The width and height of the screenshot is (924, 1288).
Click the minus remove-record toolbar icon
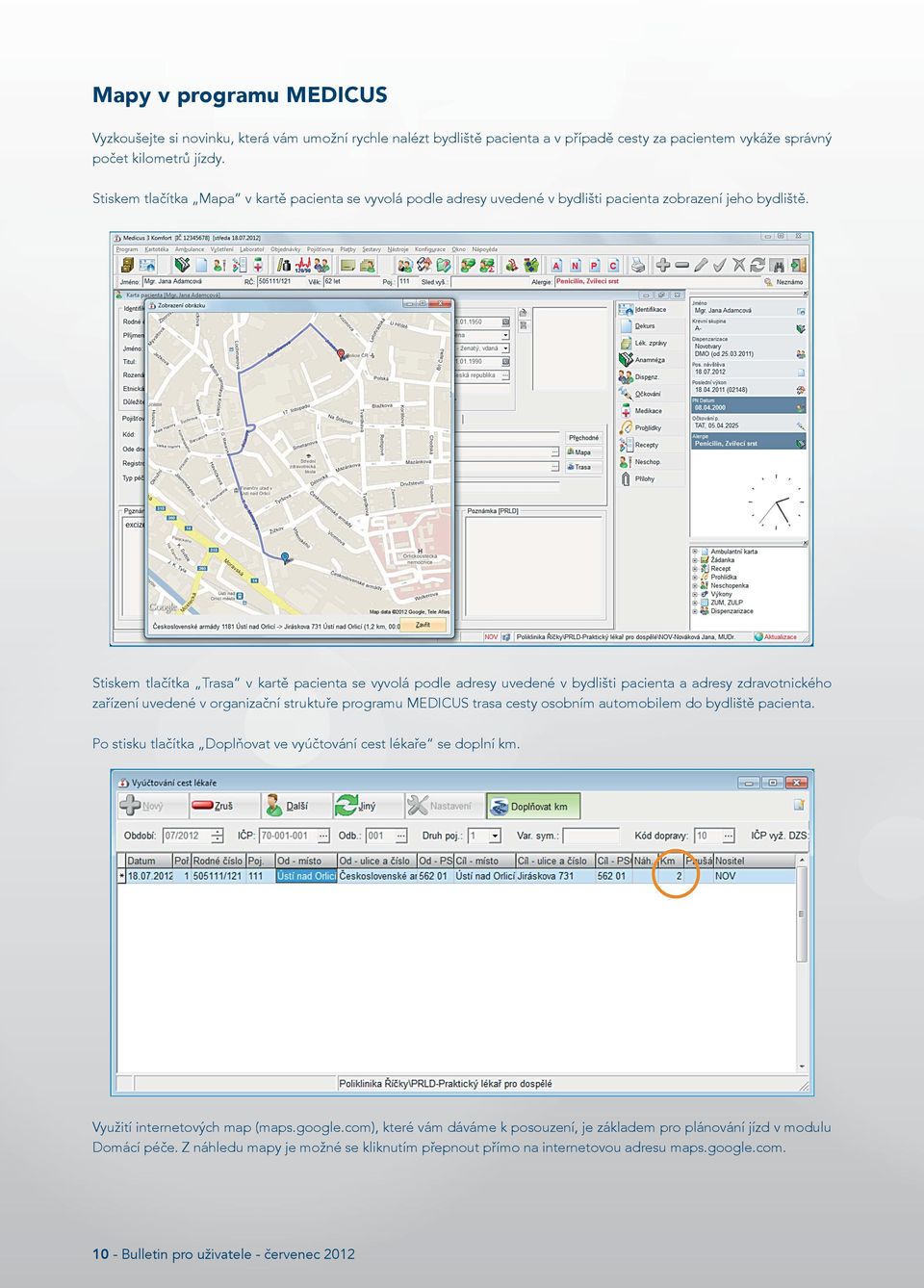(682, 265)
